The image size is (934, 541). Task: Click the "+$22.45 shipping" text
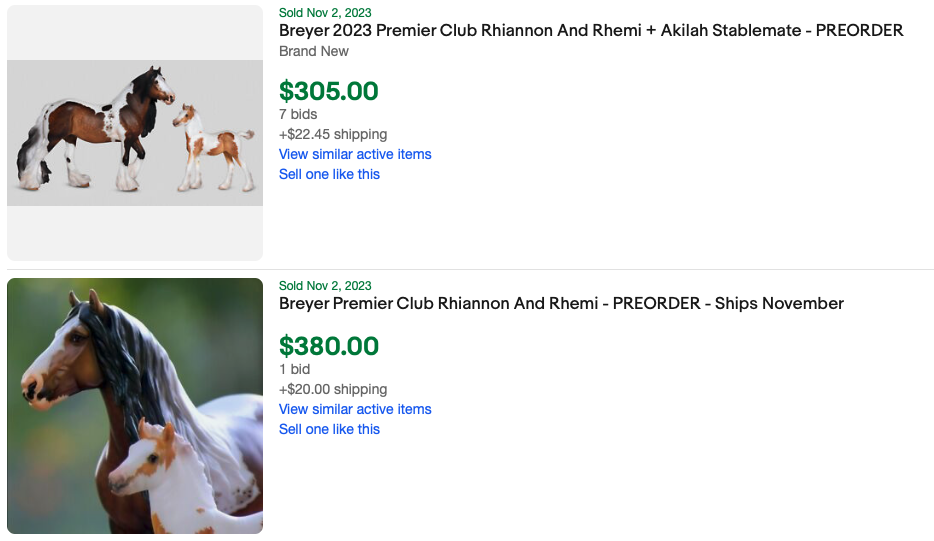pyautogui.click(x=333, y=134)
